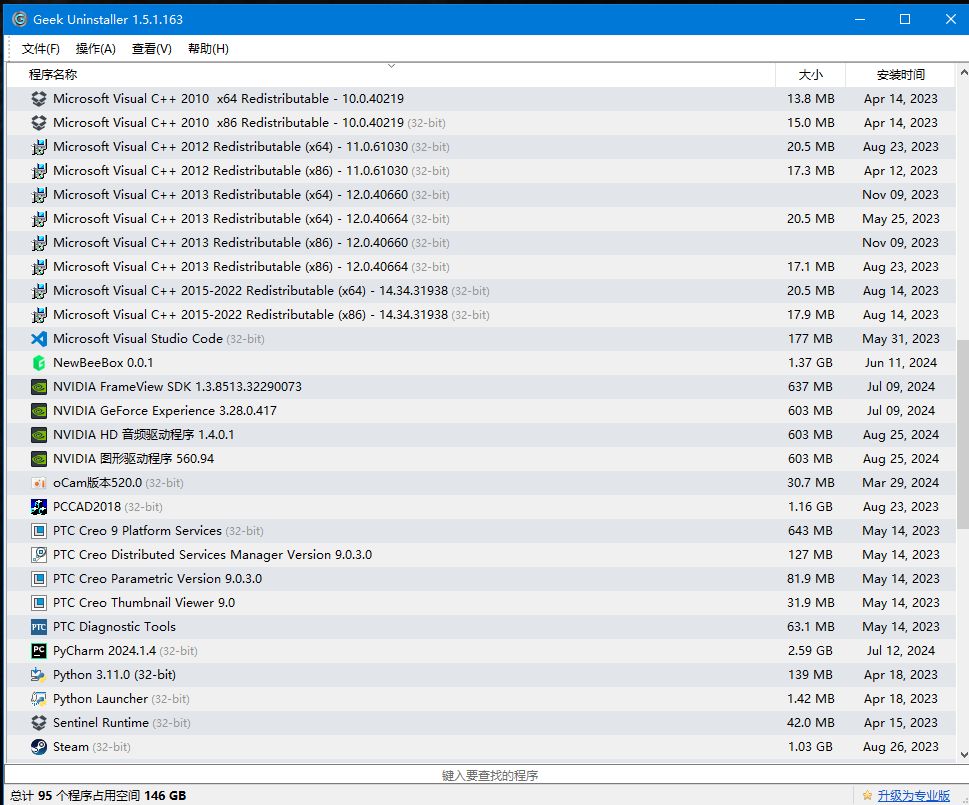The height and width of the screenshot is (805, 969).
Task: Click the Python Launcher icon
Action: (39, 699)
